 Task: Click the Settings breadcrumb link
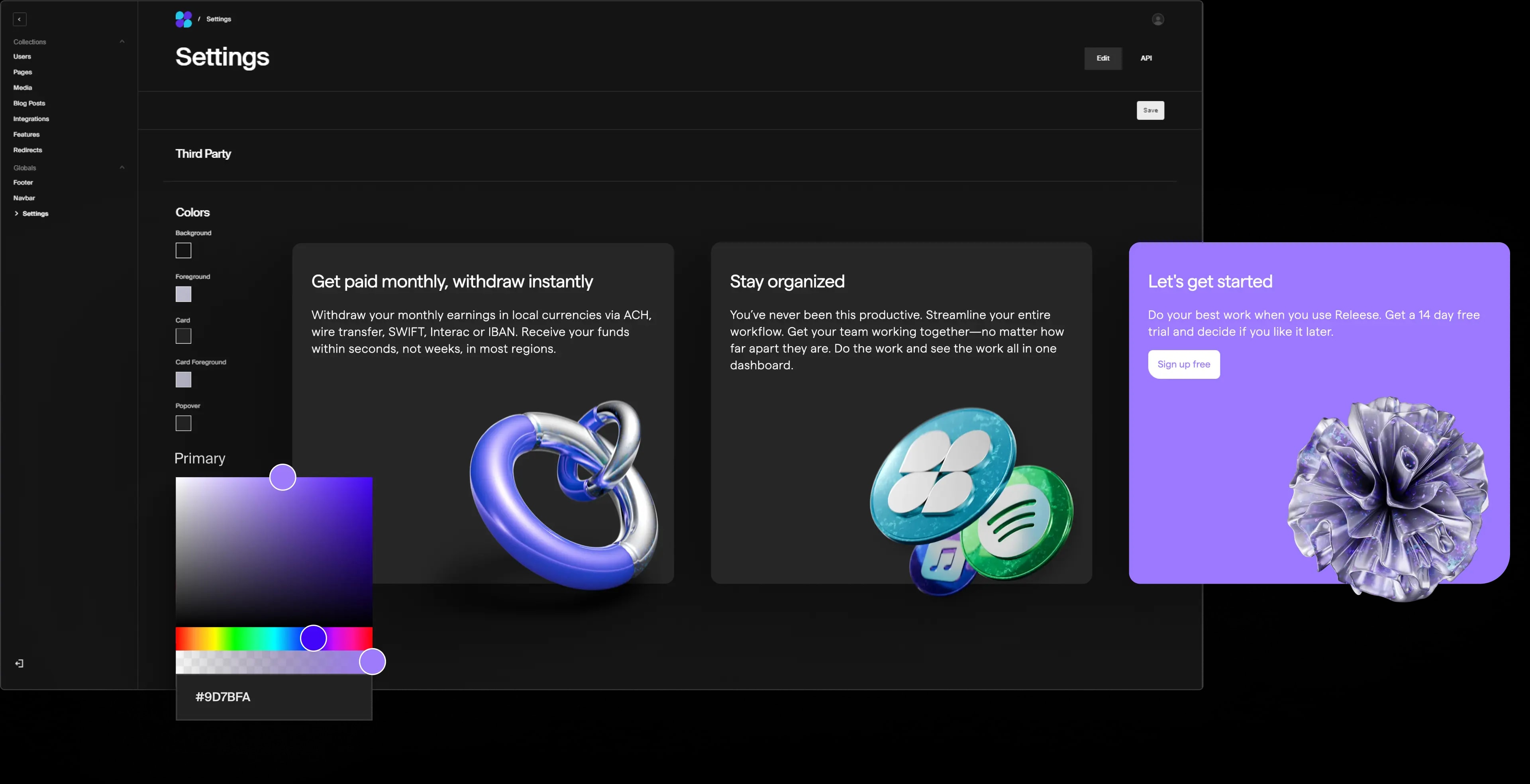click(x=219, y=19)
